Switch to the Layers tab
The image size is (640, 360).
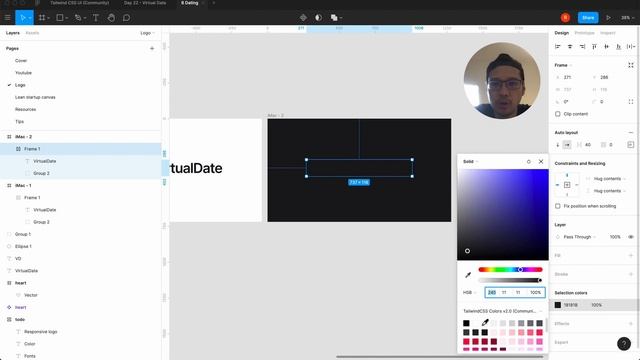tap(13, 33)
